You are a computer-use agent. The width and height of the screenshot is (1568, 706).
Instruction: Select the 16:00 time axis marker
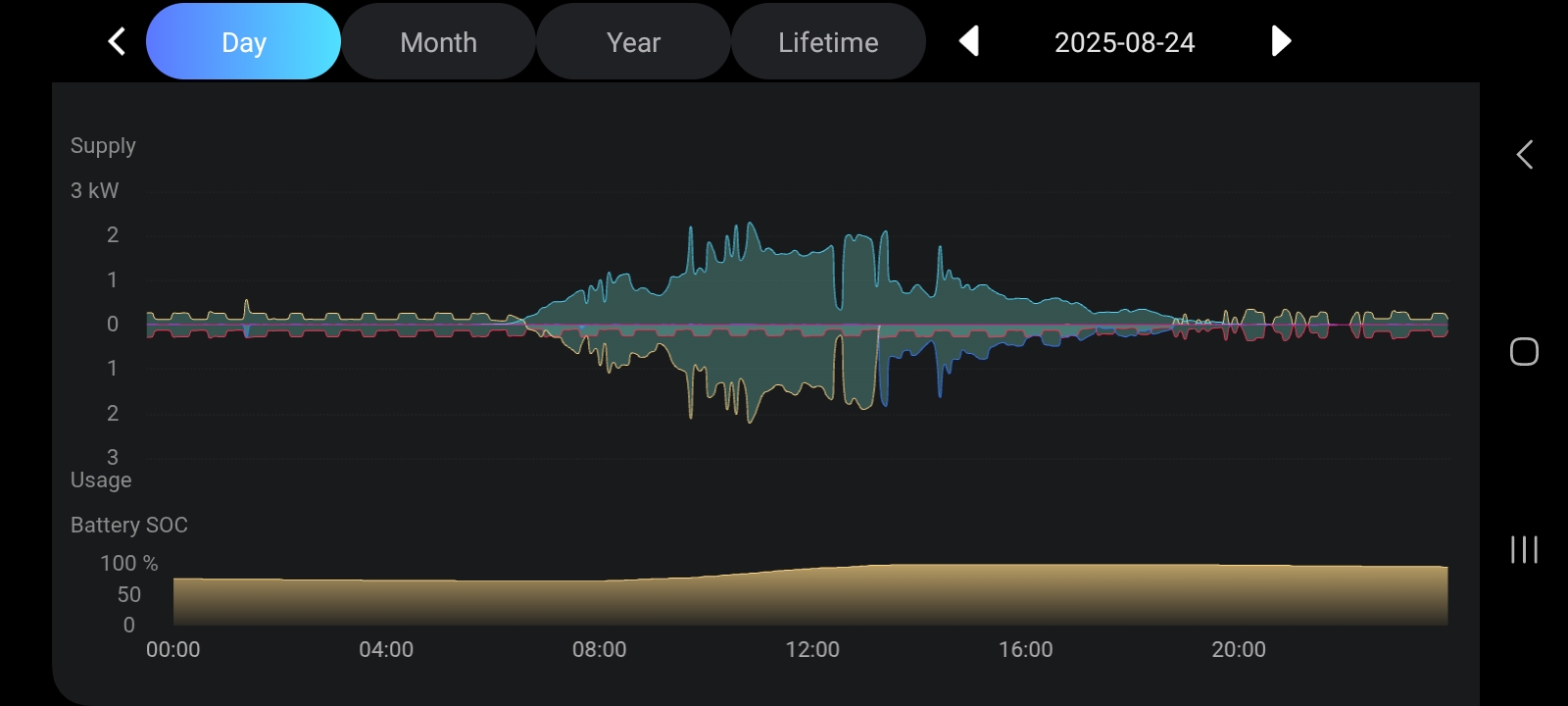[x=1025, y=649]
